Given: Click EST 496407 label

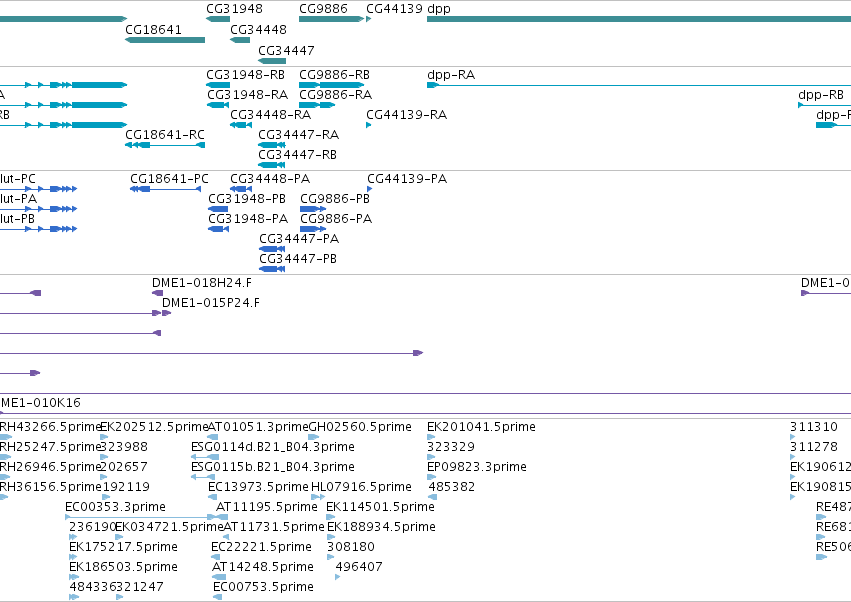Looking at the screenshot, I should click(359, 568).
